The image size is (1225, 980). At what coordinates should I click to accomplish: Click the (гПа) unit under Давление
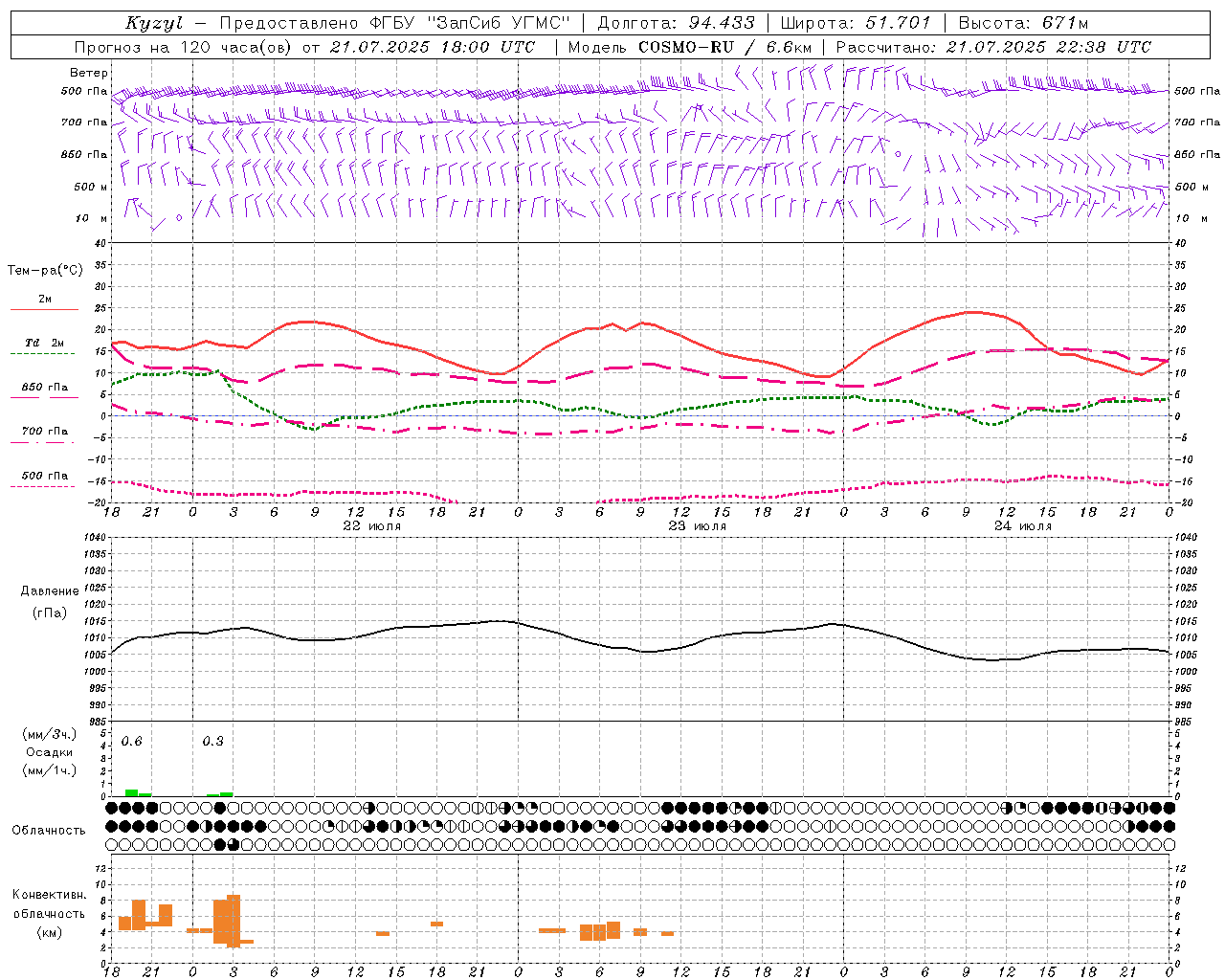click(50, 613)
